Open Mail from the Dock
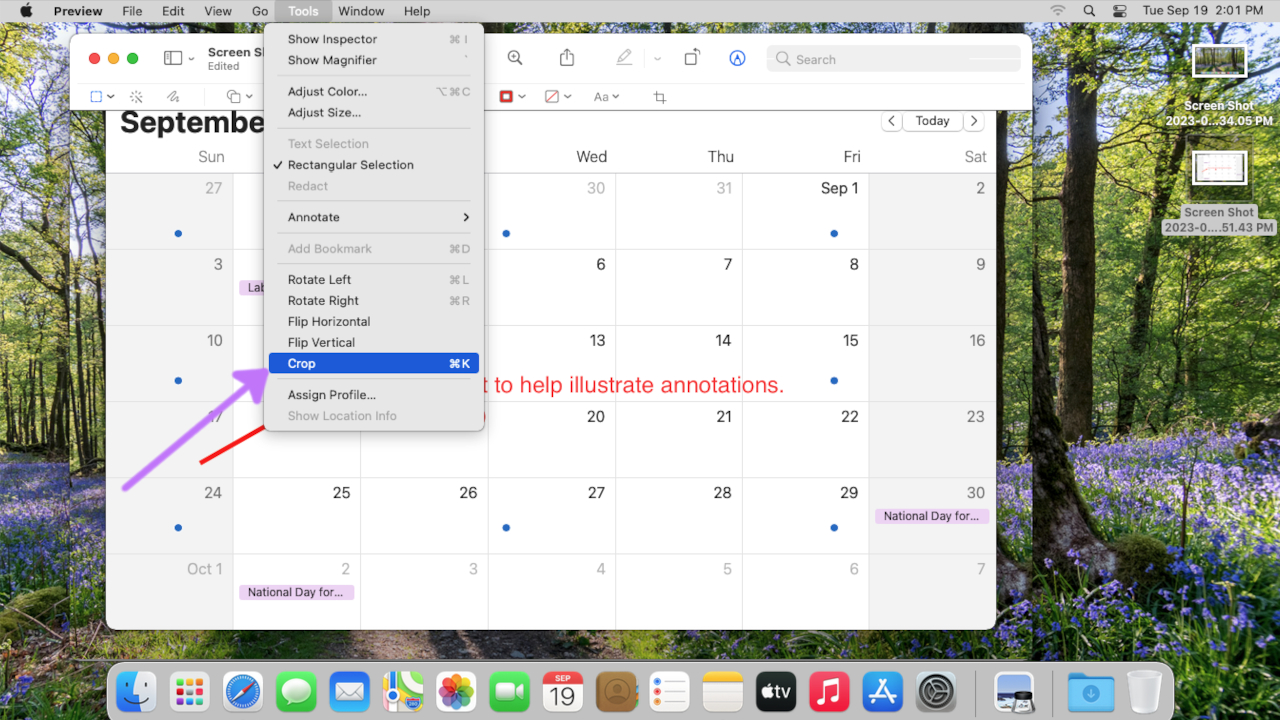The width and height of the screenshot is (1280, 720). point(349,691)
